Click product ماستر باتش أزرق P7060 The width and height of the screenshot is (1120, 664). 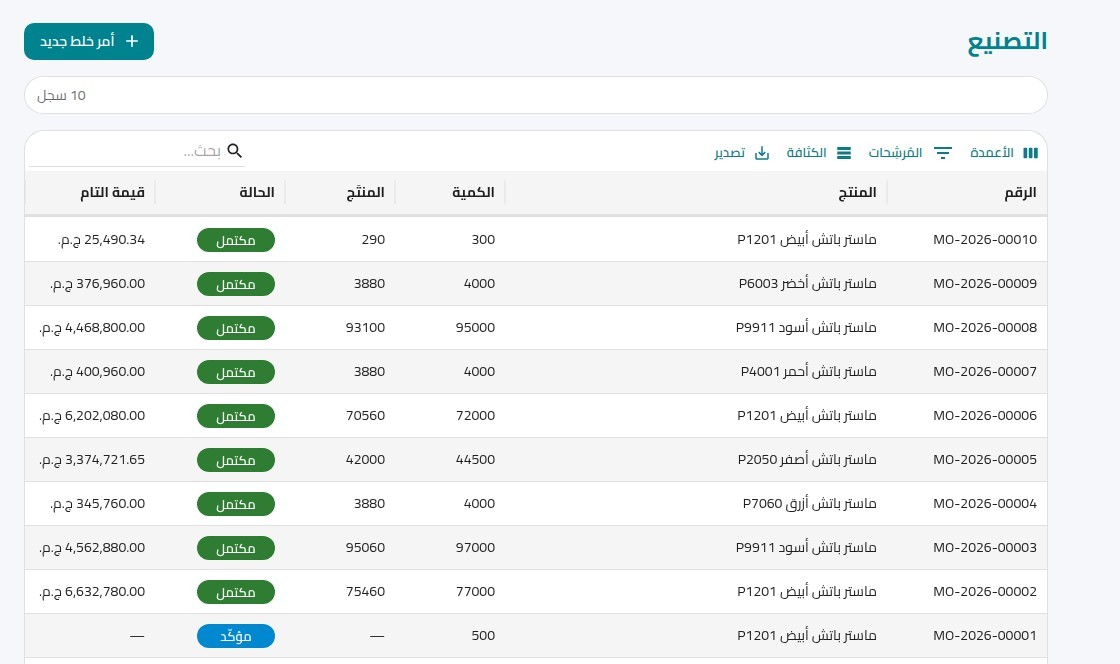click(x=809, y=504)
